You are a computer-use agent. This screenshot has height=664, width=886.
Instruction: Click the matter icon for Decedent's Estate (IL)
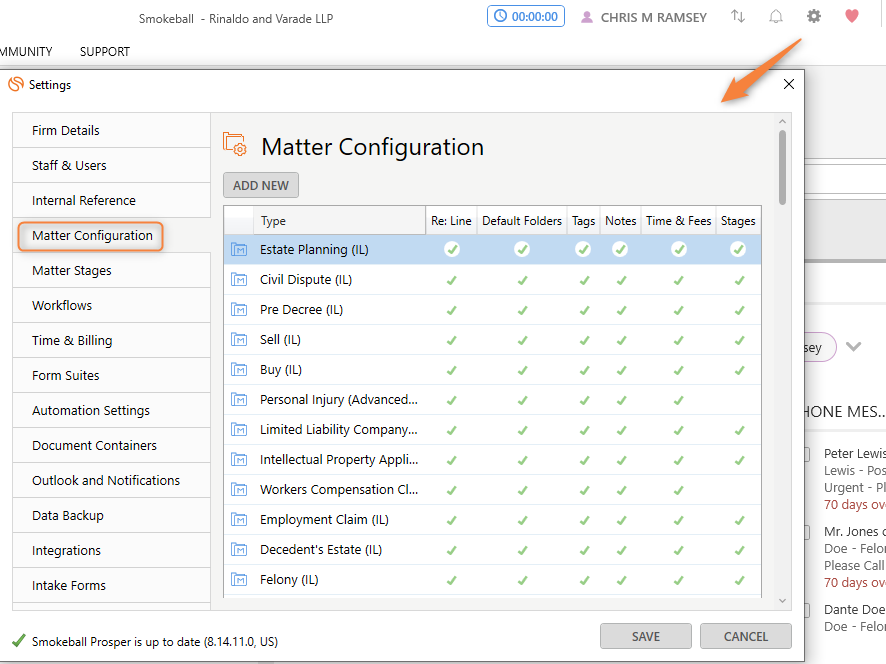(240, 549)
